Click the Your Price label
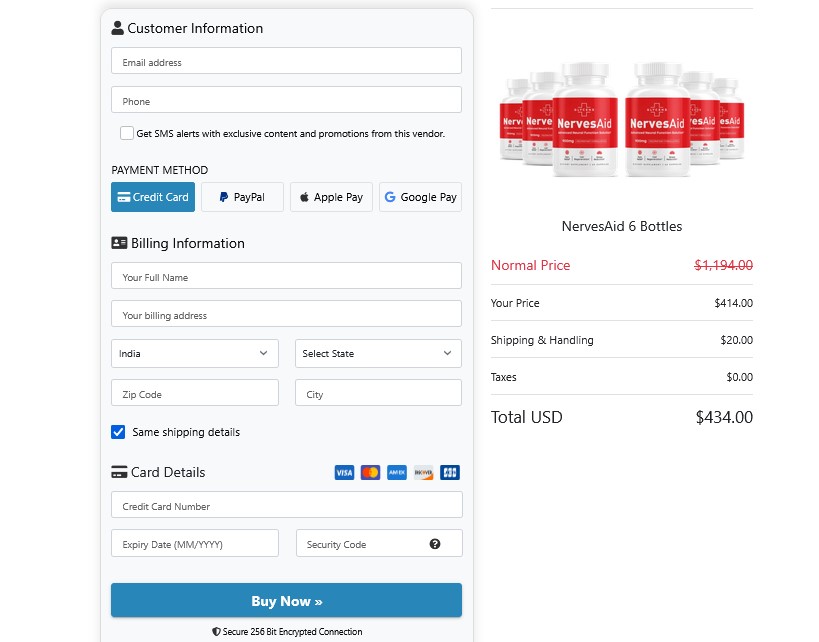Screen dimensions: 819x642 coord(515,303)
